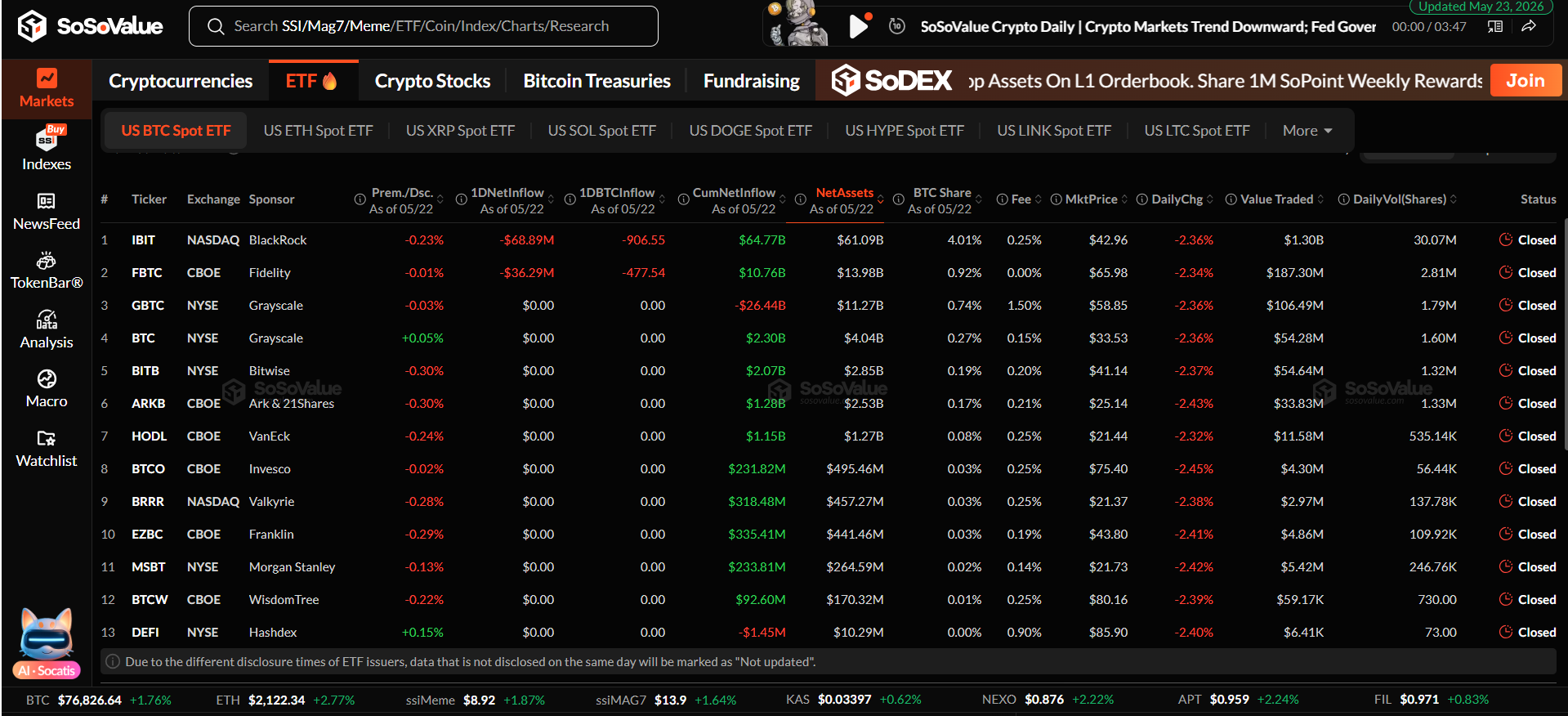Image resolution: width=1568 pixels, height=716 pixels.
Task: Select US SOL Spot ETF tab
Action: [601, 131]
